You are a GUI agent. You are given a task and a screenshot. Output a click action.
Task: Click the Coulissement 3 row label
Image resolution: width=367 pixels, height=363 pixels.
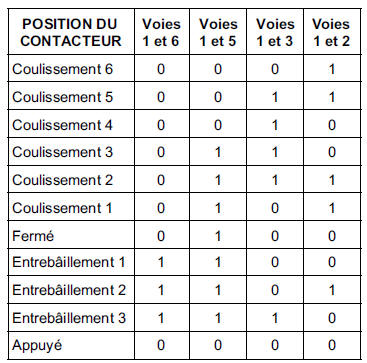tap(63, 152)
